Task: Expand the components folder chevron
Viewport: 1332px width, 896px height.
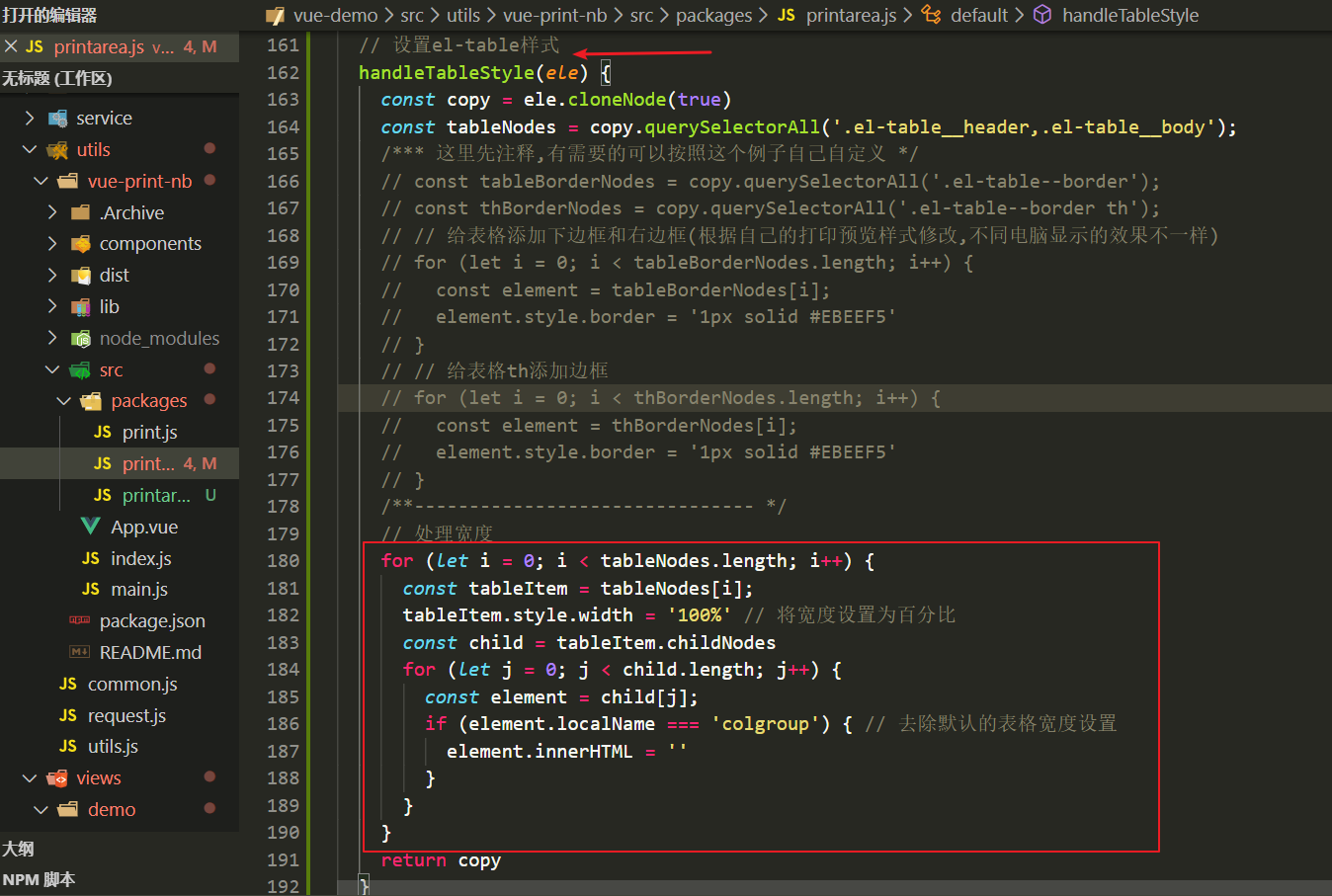Action: (52, 243)
